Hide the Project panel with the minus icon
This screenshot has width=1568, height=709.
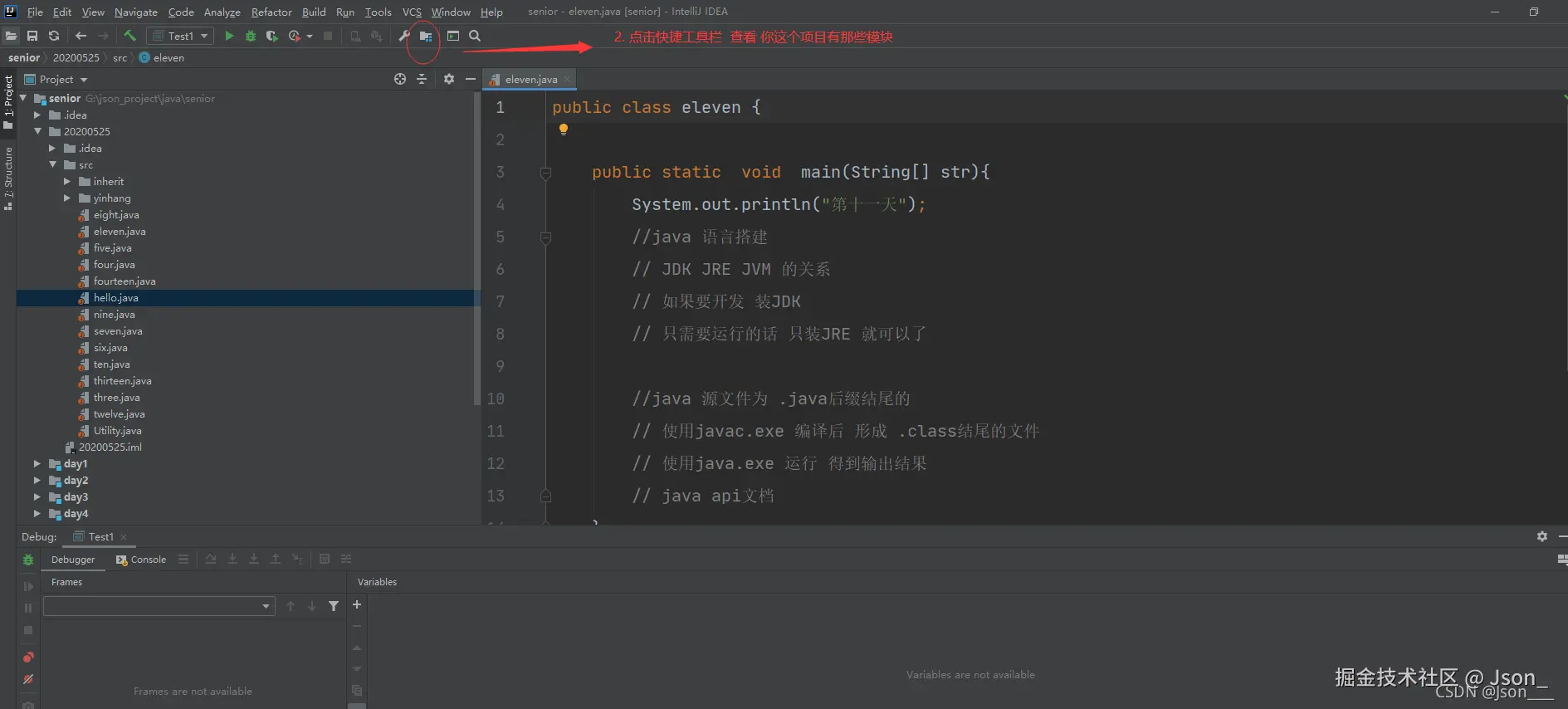[471, 79]
